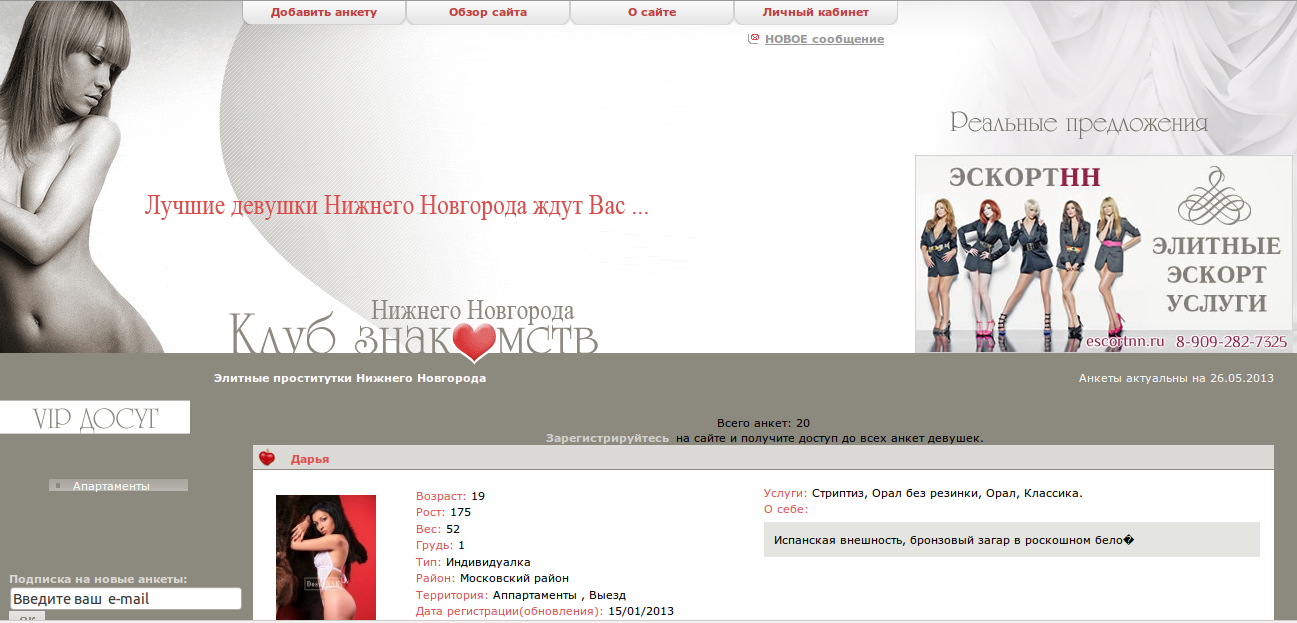Click the small bullet icon beside Апартаменты
1297x623 pixels.
tap(58, 486)
